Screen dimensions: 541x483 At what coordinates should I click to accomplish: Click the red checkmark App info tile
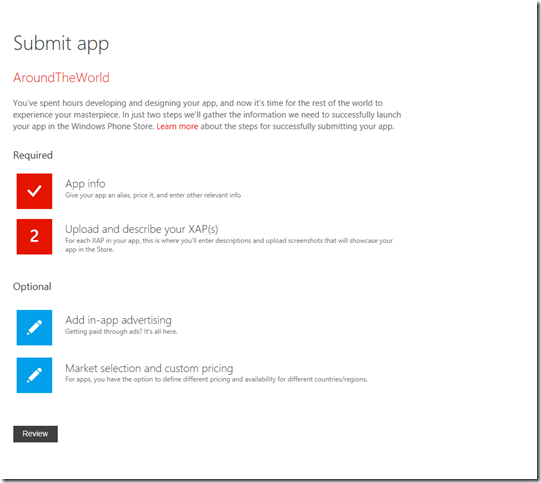click(x=35, y=191)
